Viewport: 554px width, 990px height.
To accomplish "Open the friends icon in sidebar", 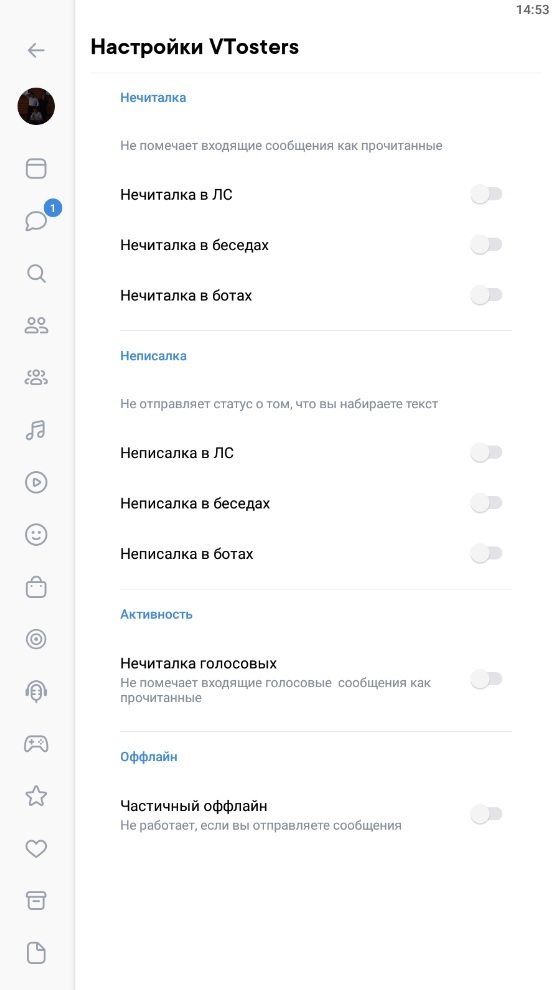I will (x=36, y=326).
